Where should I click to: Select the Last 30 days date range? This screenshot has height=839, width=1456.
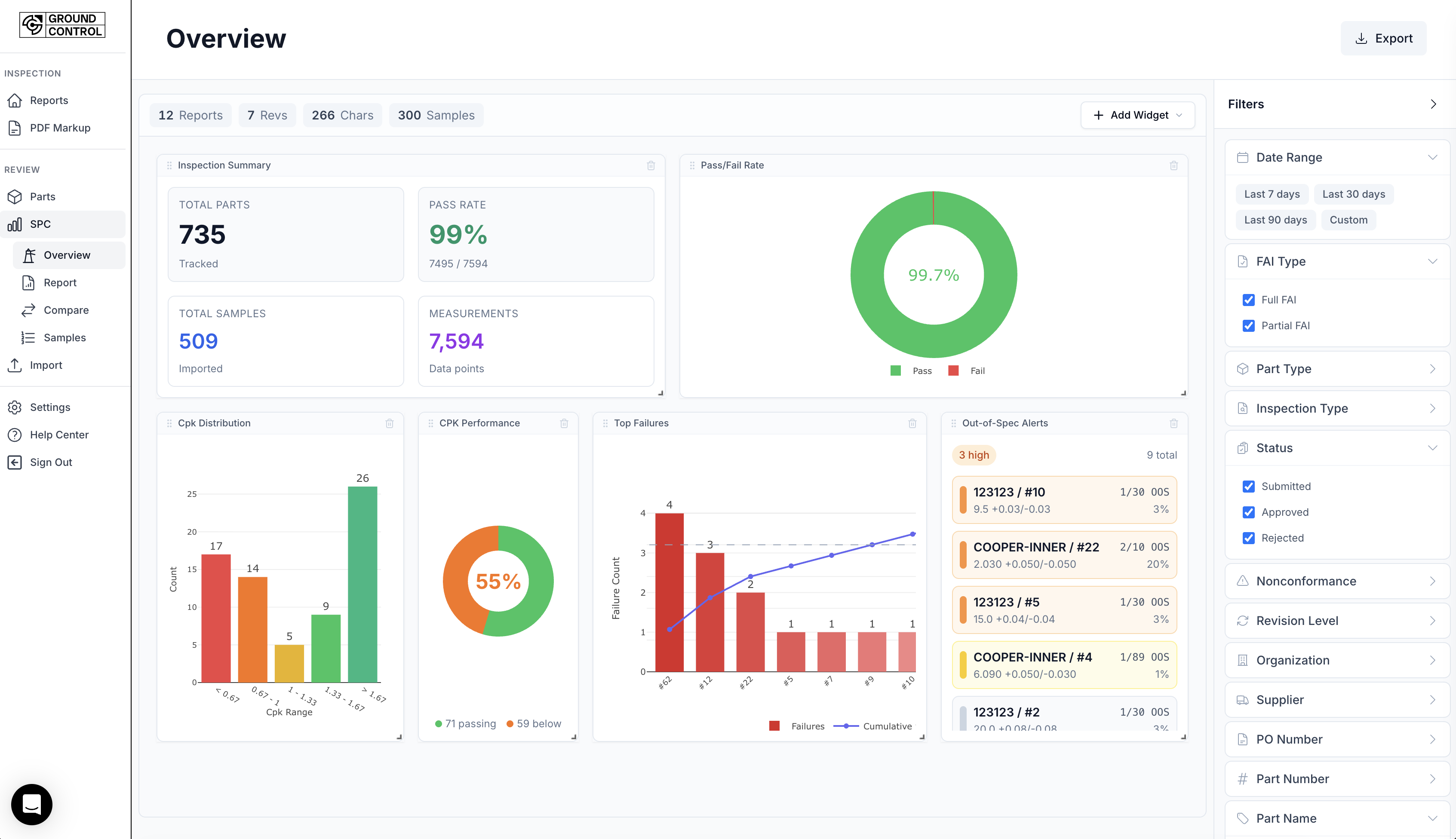[x=1354, y=194]
